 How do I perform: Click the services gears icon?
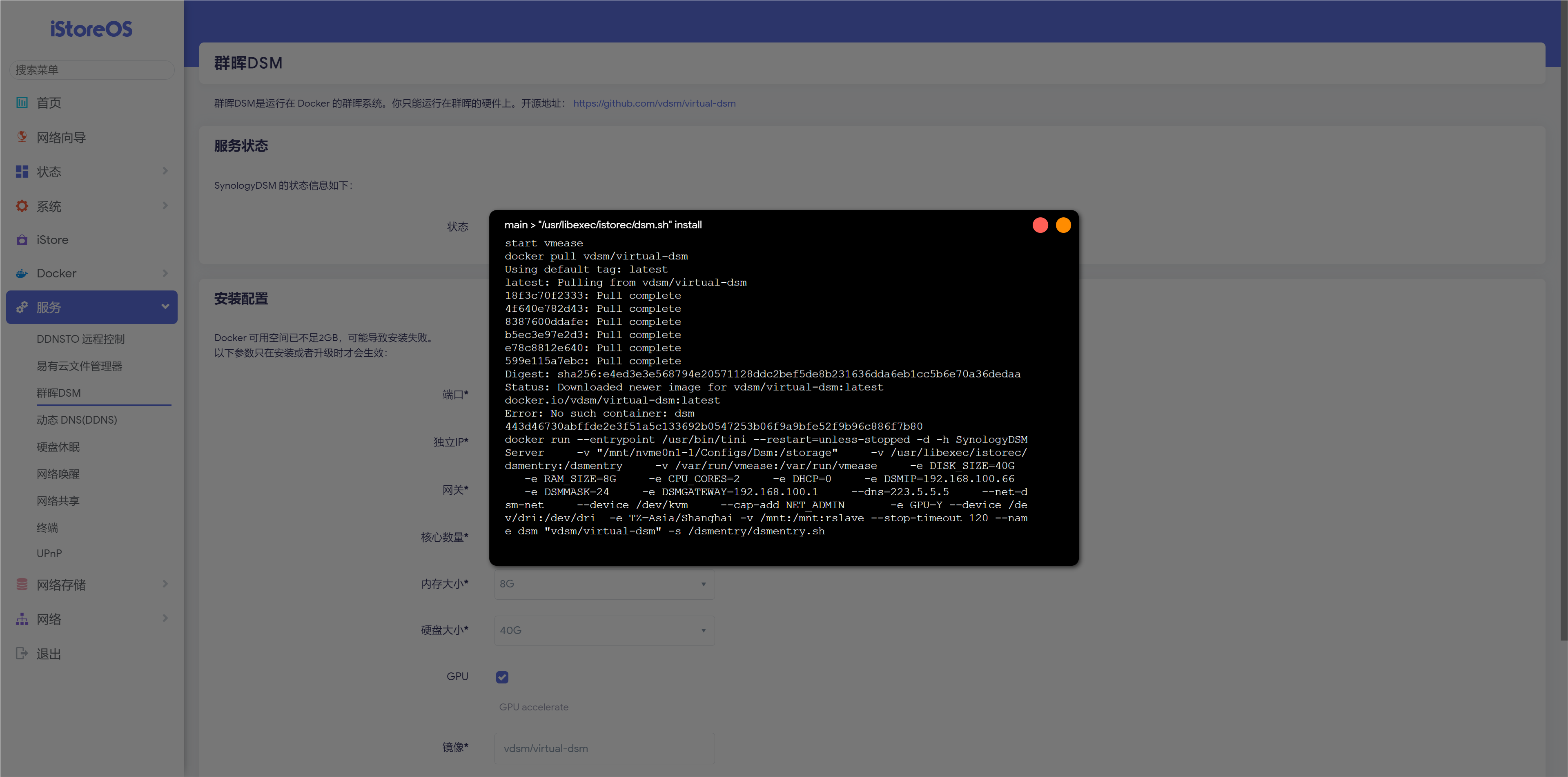(x=22, y=307)
